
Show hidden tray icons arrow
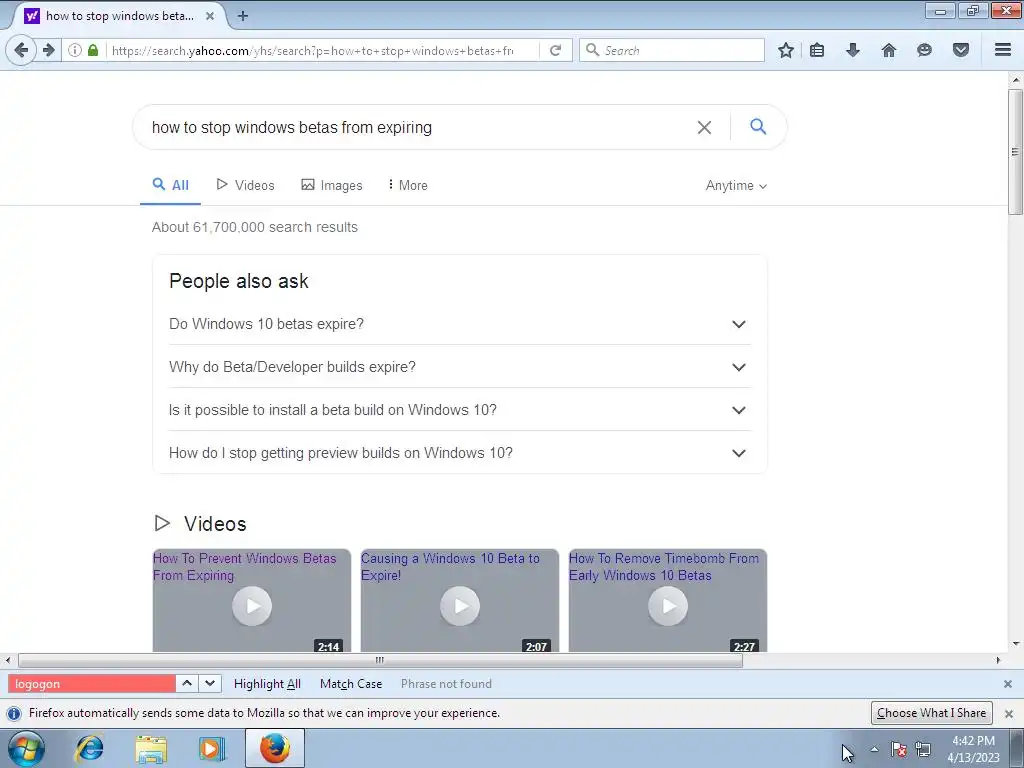point(874,749)
